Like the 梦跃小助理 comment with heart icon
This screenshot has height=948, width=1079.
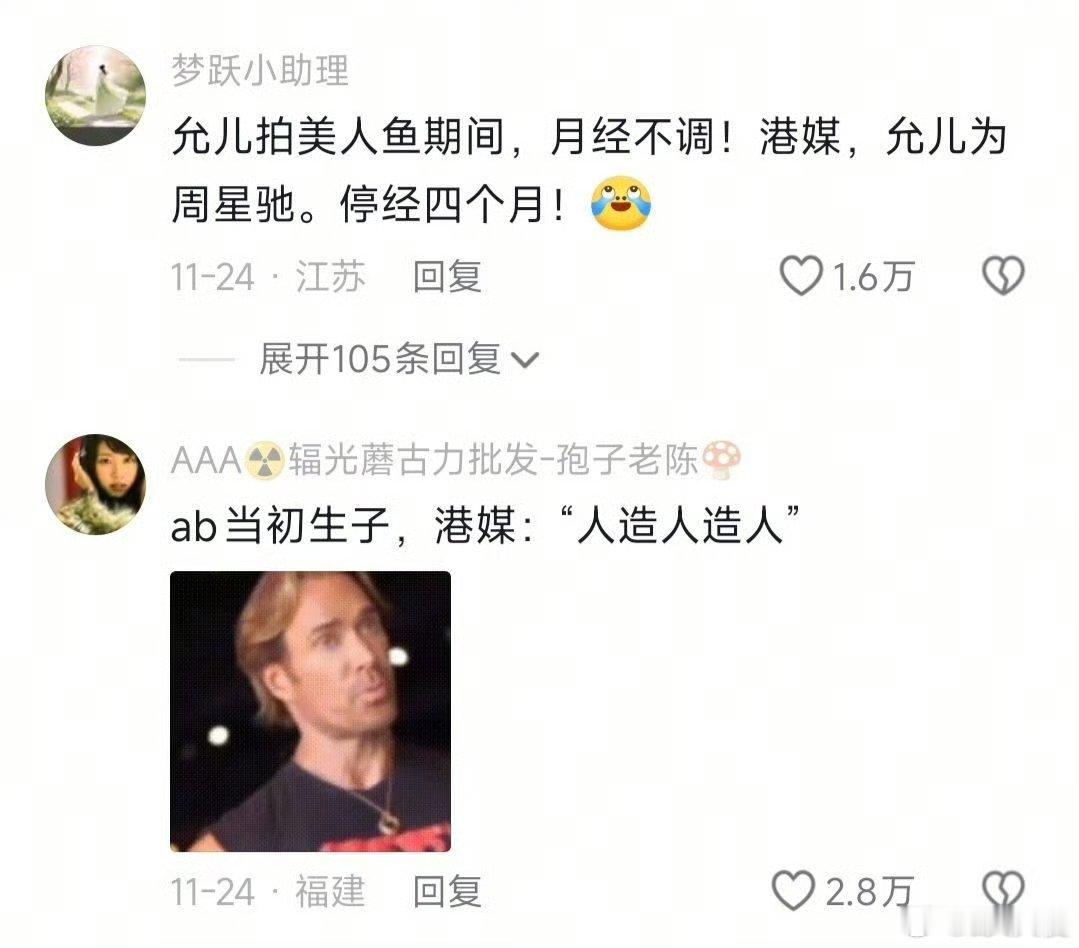pos(800,276)
